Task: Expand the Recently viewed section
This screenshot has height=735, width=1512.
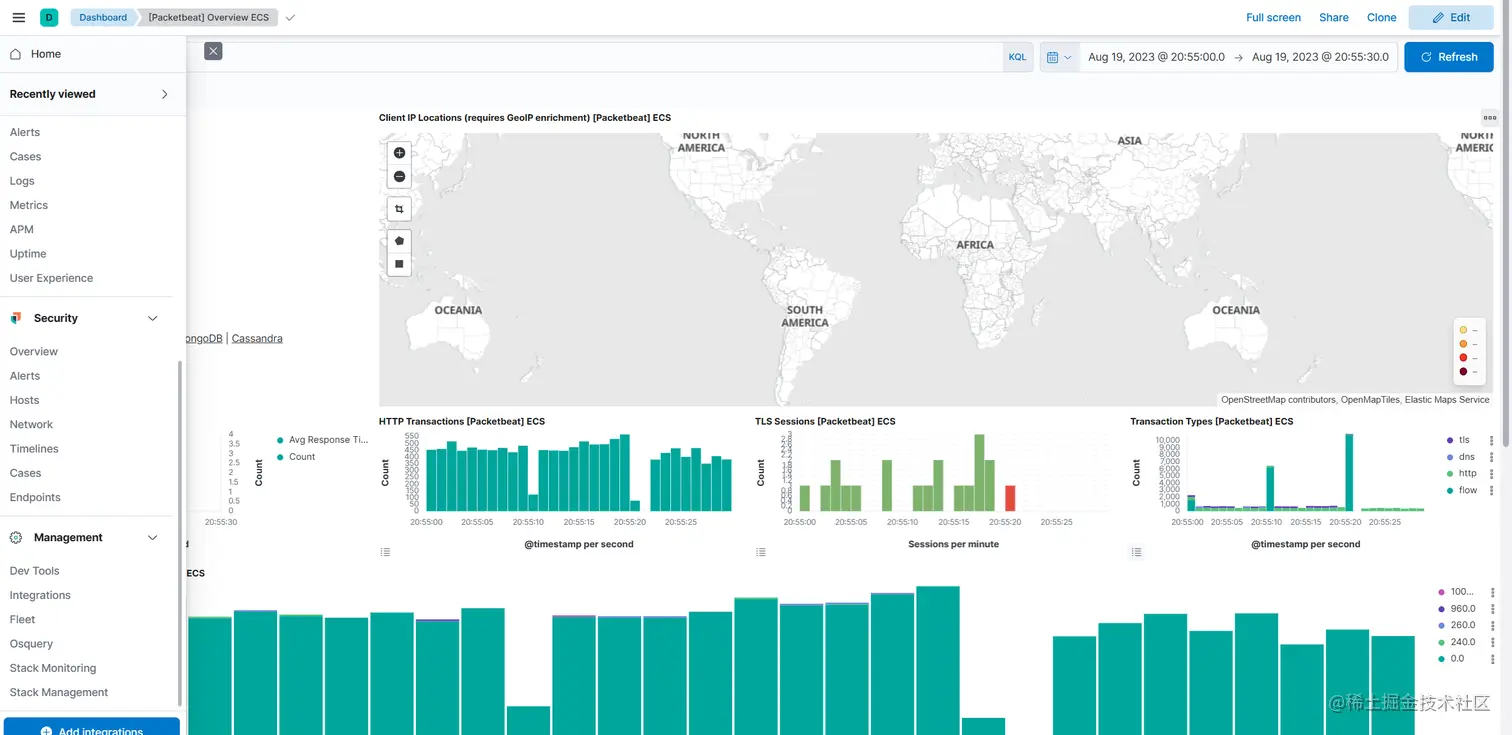Action: coord(165,94)
